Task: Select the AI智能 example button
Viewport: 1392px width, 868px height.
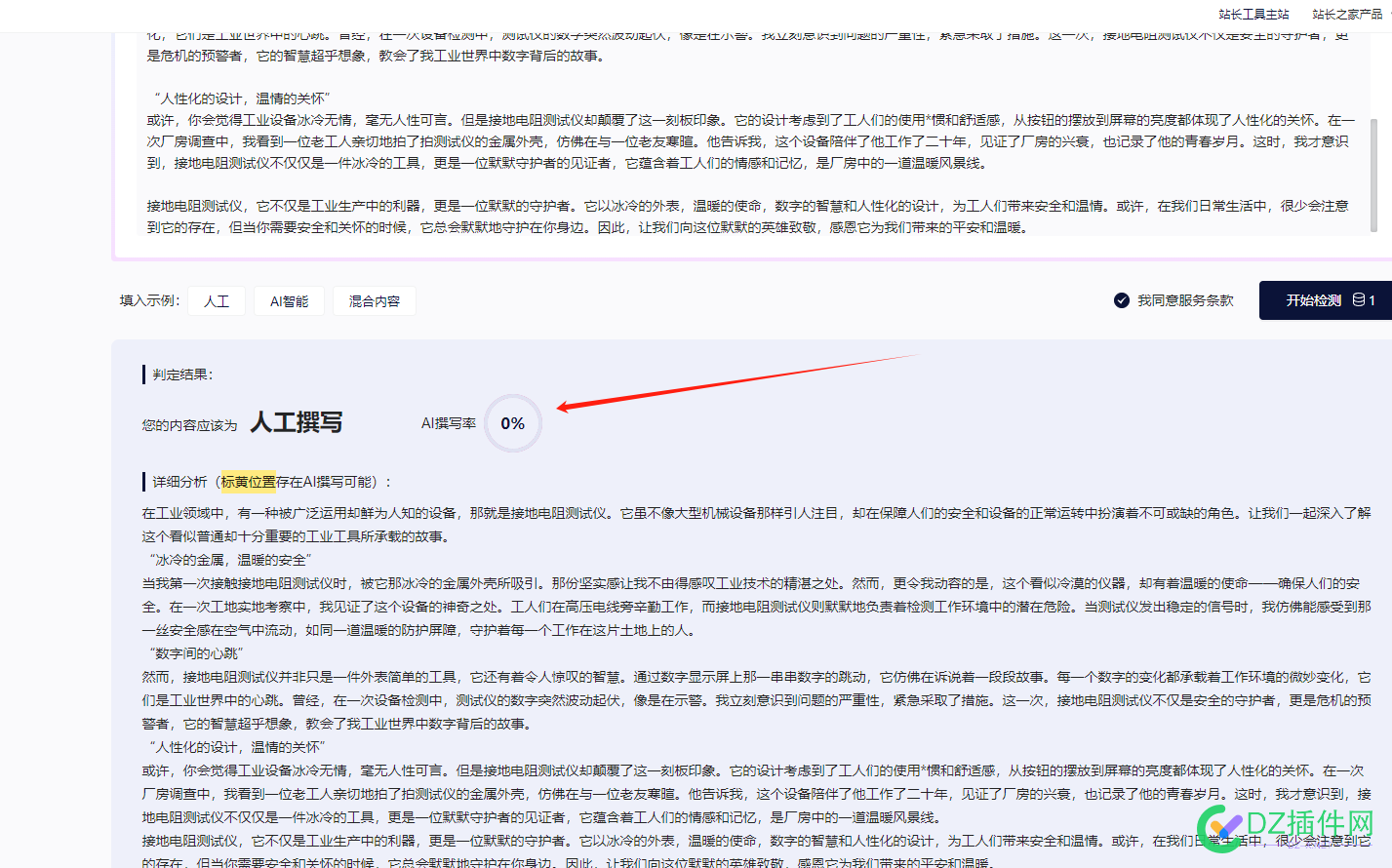Action: point(289,301)
